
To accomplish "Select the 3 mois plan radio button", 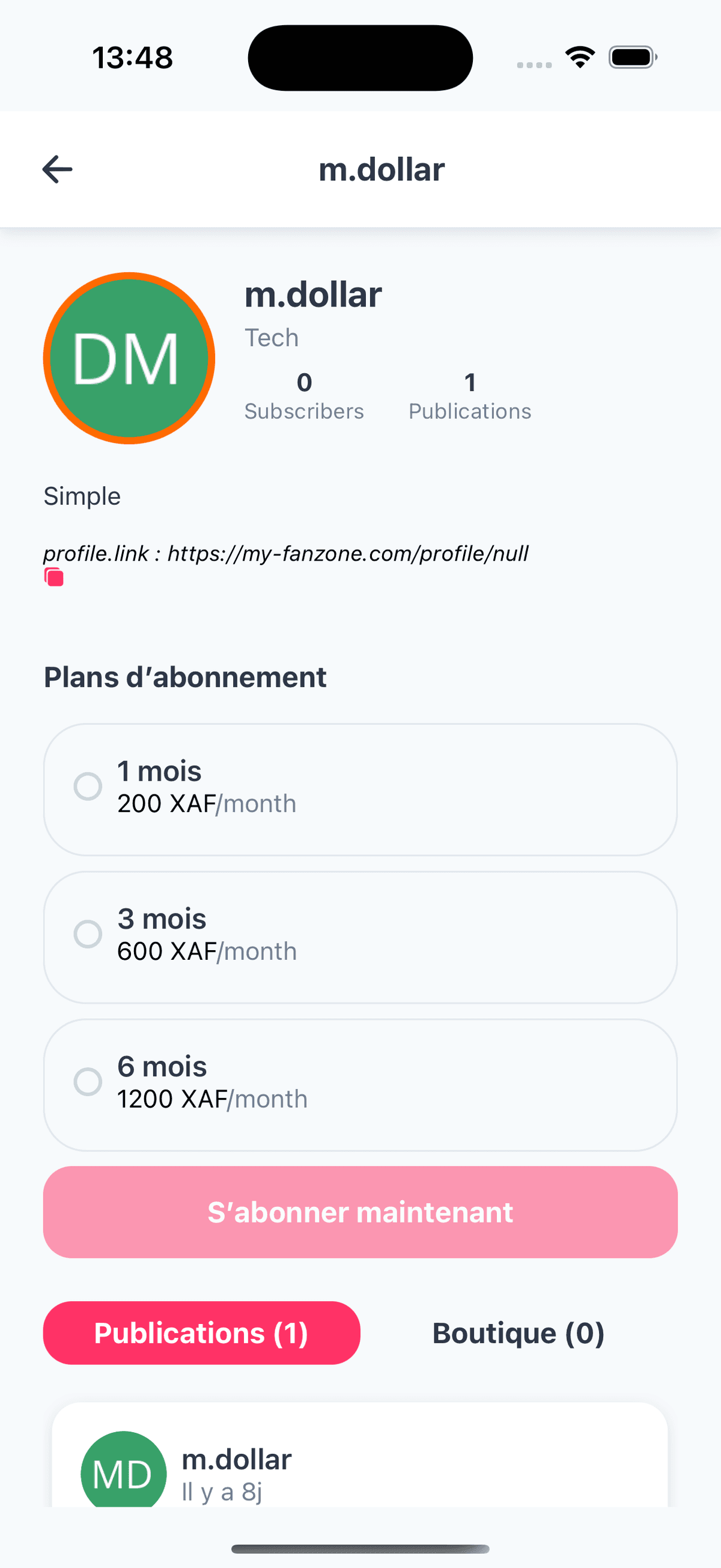I will 88,935.
